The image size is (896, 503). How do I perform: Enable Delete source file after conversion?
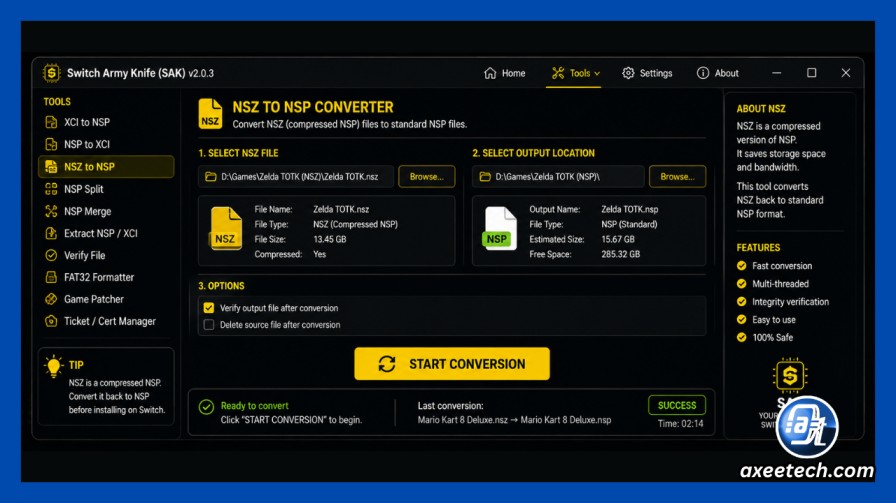point(209,325)
